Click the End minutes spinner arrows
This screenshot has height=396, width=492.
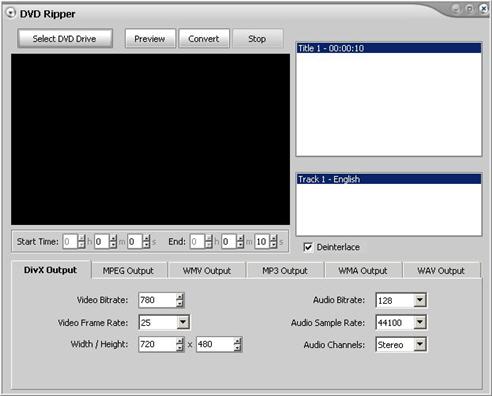pyautogui.click(x=240, y=241)
